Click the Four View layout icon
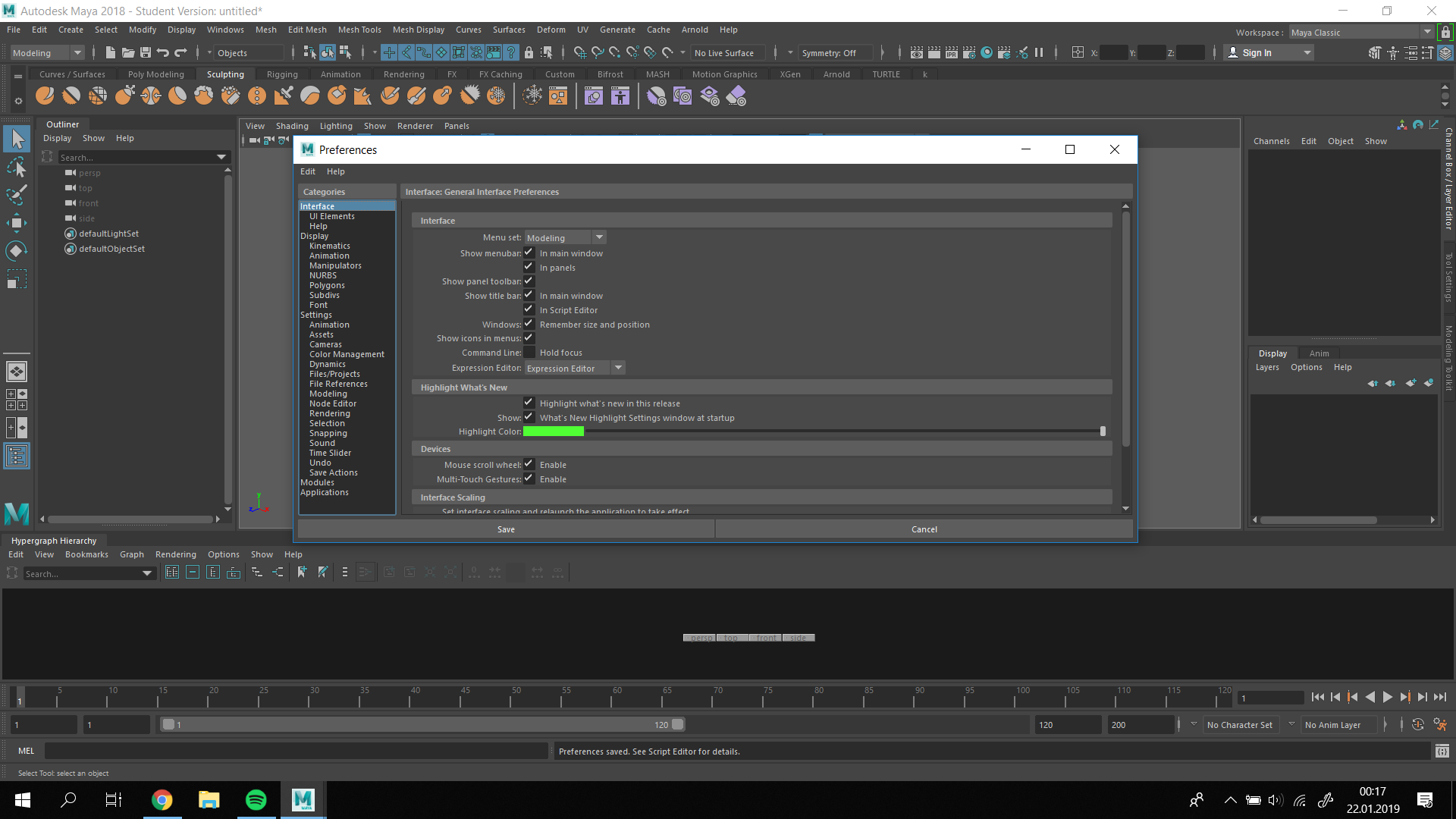Screen dimensions: 1456x819 tap(17, 400)
